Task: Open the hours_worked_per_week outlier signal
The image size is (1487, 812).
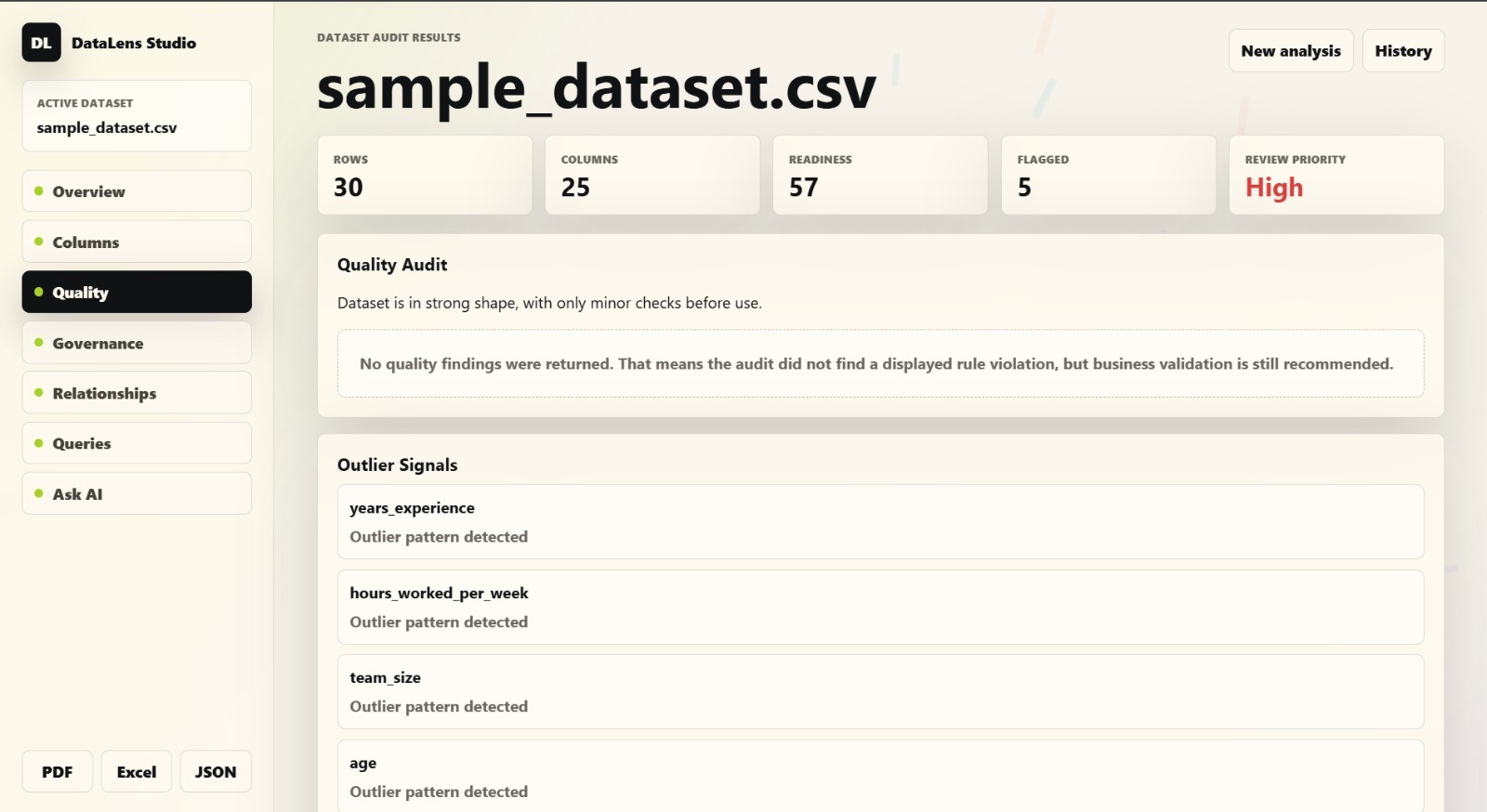Action: coord(880,607)
